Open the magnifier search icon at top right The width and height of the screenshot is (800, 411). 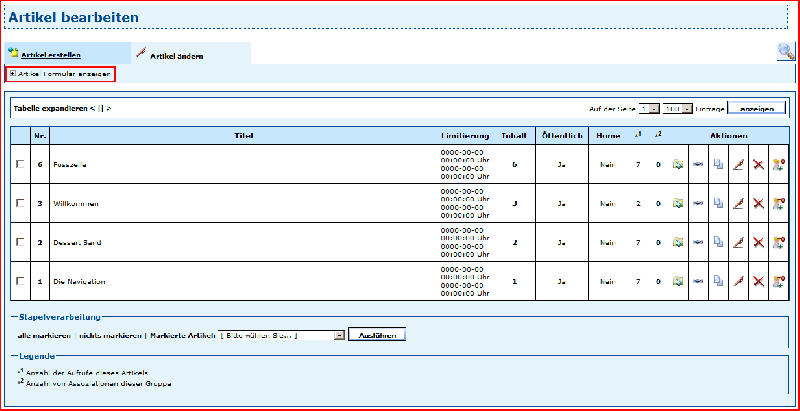(786, 52)
